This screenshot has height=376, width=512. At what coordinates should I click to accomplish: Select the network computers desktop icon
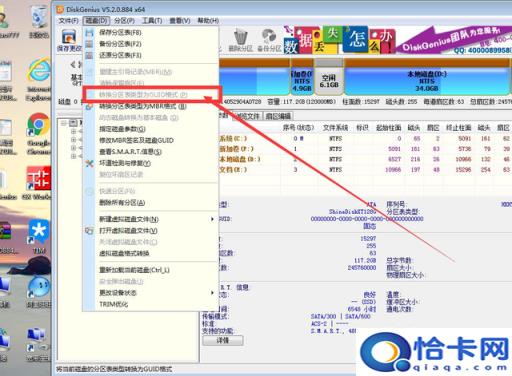[x=38, y=344]
